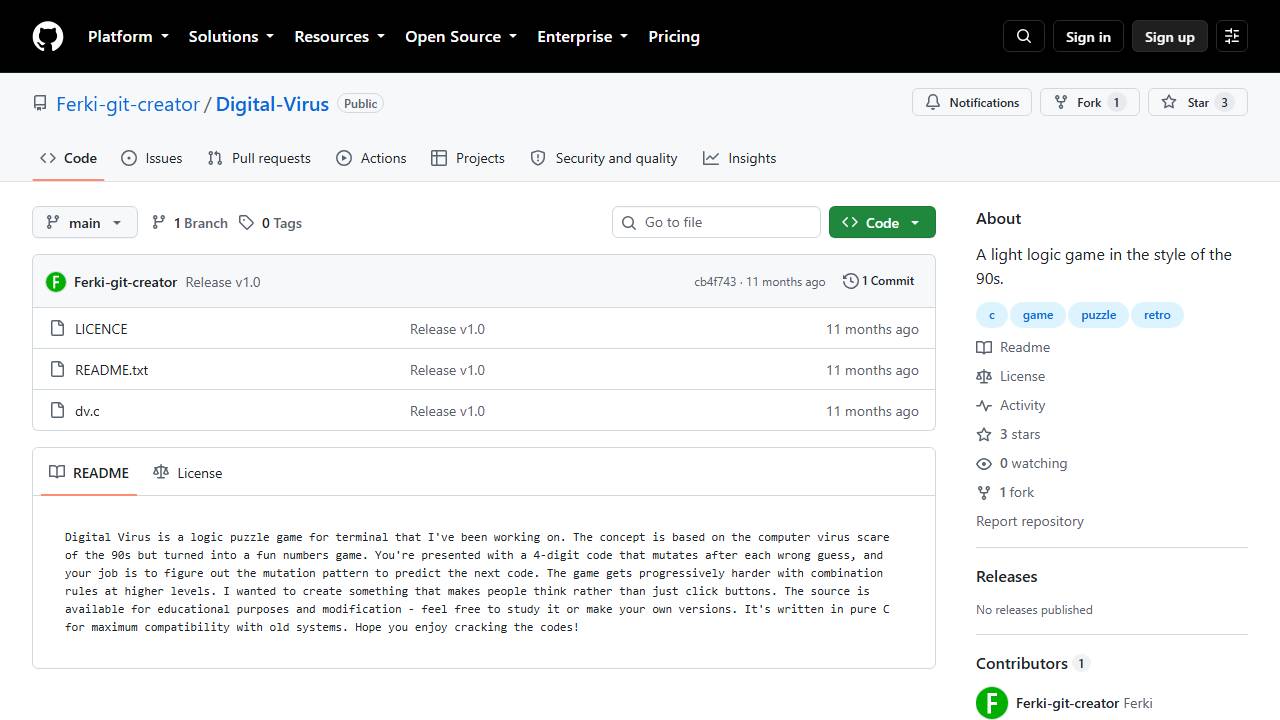
Task: Open the Enterprise dropdown
Action: click(x=583, y=36)
